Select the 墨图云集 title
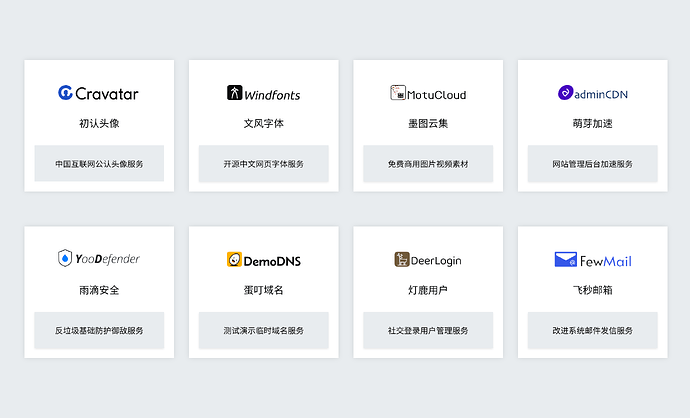Screen dimensions: 690x418 428,124
